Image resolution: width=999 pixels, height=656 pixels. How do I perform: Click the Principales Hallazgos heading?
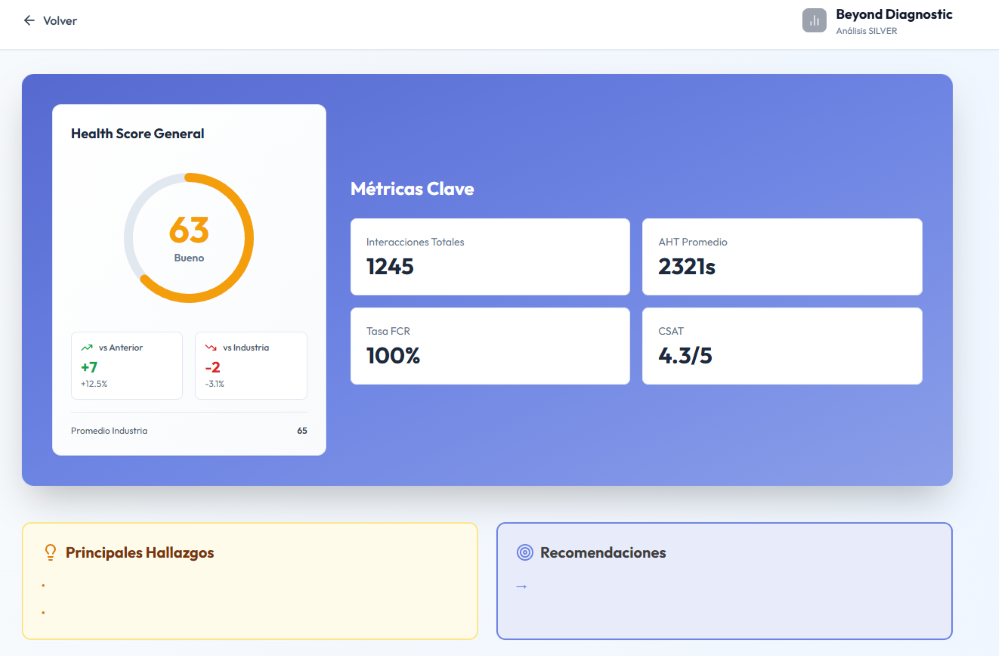click(140, 553)
